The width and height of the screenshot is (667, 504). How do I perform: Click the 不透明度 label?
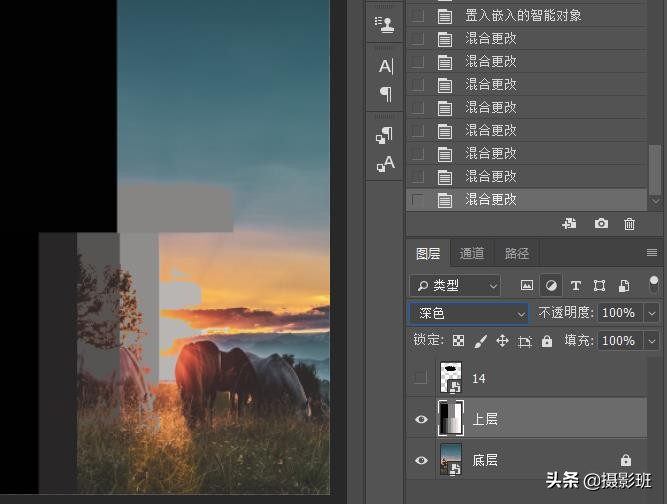click(x=566, y=313)
